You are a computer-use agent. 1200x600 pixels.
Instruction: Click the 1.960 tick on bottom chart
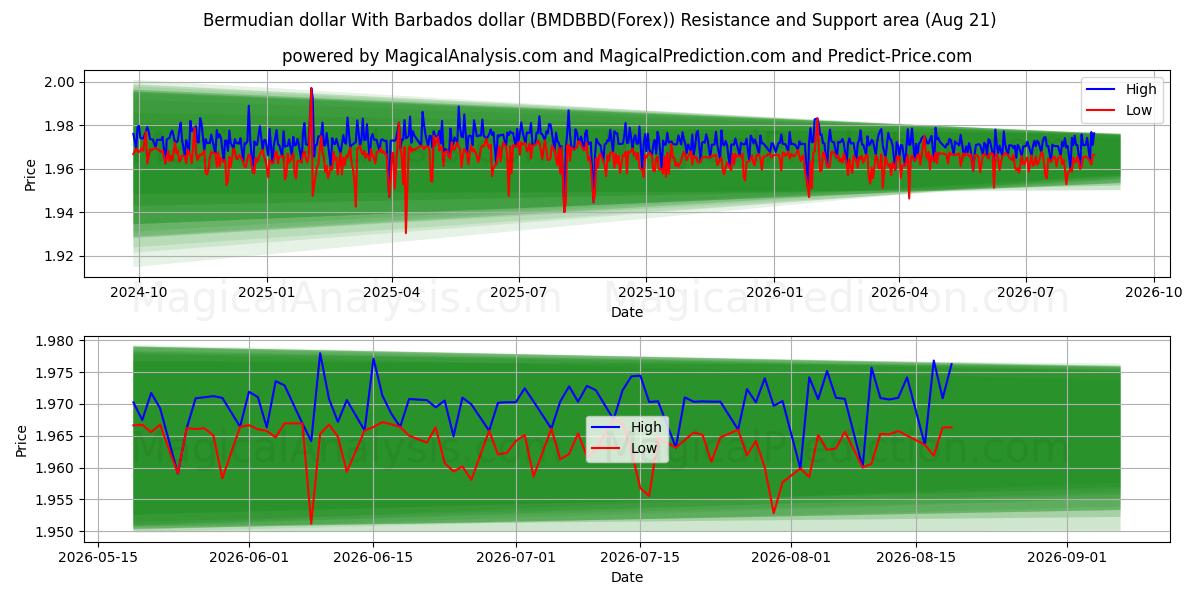56,468
